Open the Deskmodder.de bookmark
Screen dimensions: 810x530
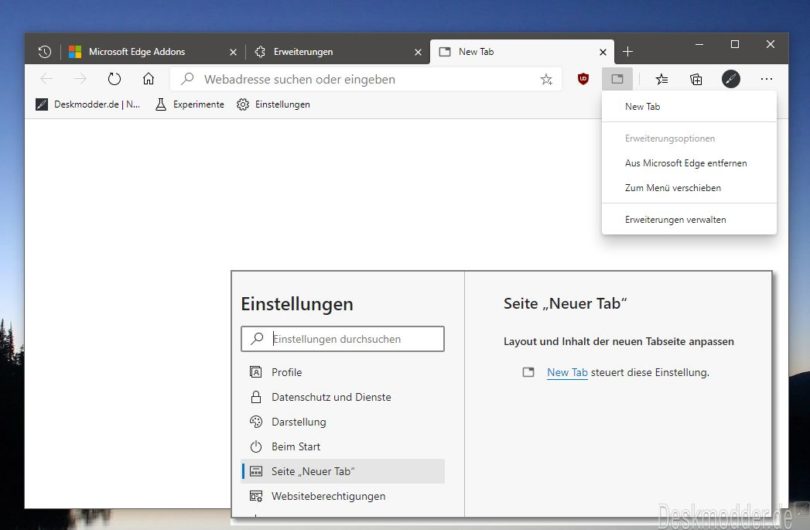pyautogui.click(x=88, y=104)
